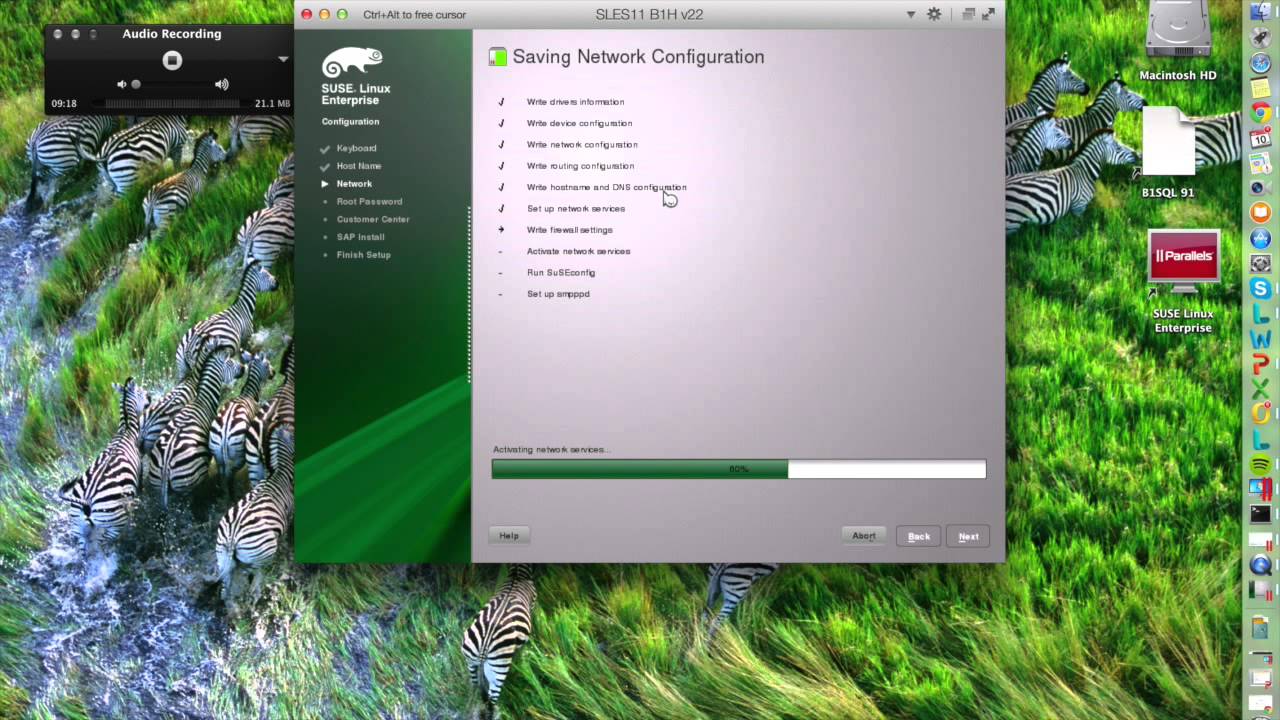Select Customer Center step in sidebar
Image resolution: width=1280 pixels, height=720 pixels.
373,220
